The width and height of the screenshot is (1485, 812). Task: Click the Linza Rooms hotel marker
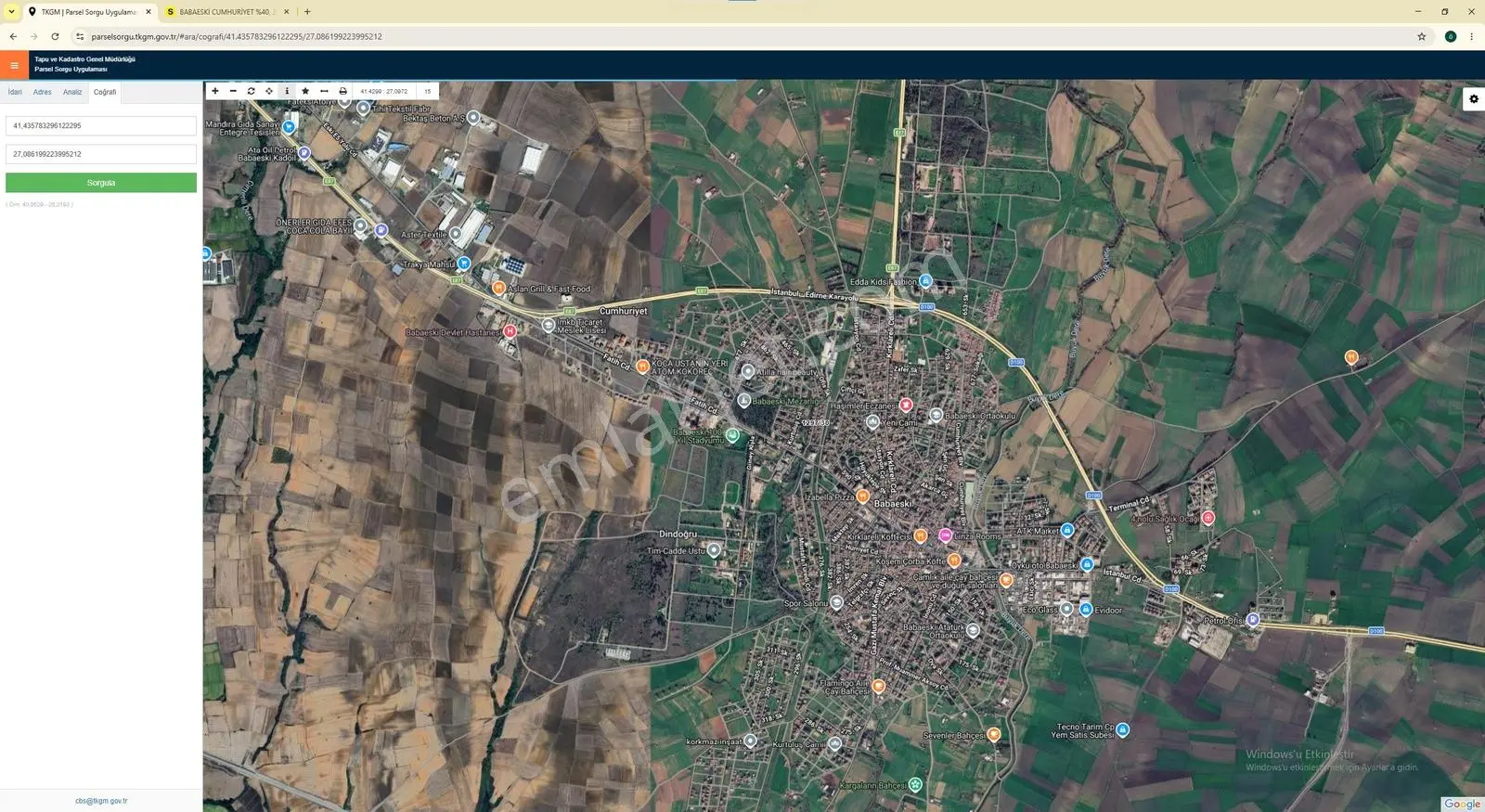[945, 535]
